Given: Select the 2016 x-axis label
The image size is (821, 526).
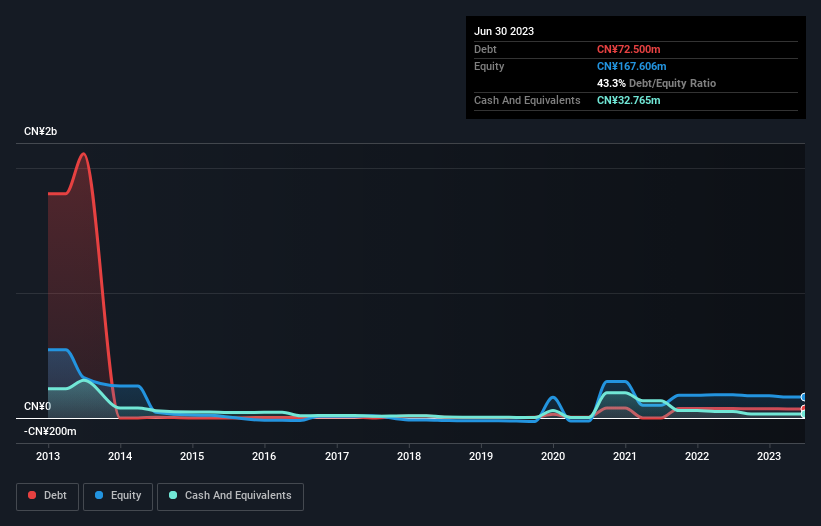Looking at the screenshot, I should 264,456.
